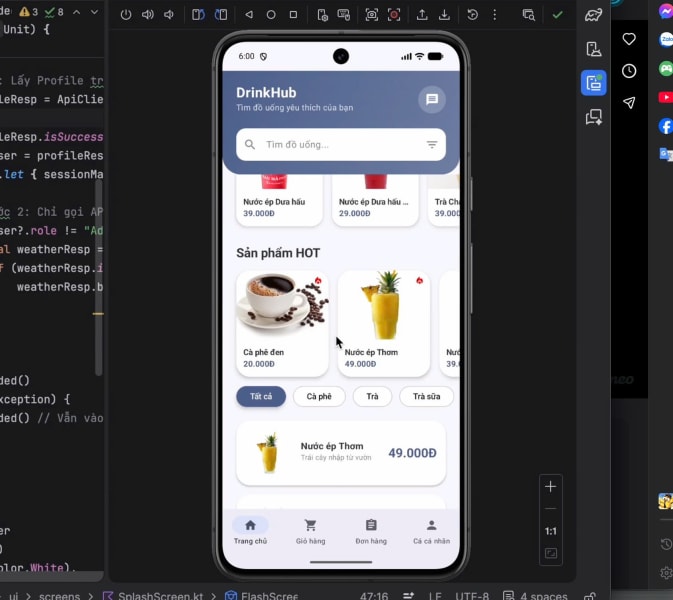The width and height of the screenshot is (673, 600).
Task: Open the Giỏ hàng bottom tab
Action: [x=310, y=531]
